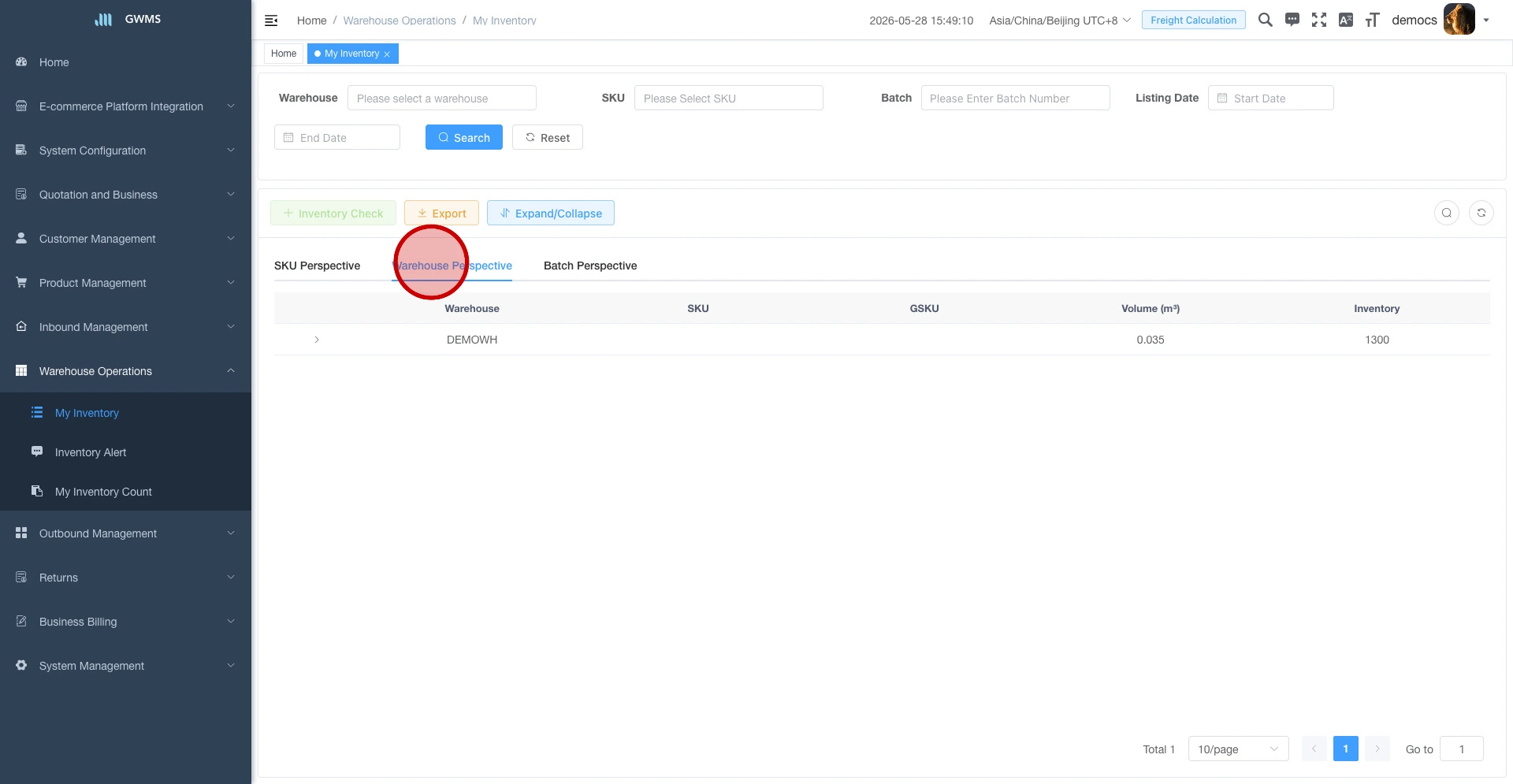Expand the DEMOWH row

317,340
